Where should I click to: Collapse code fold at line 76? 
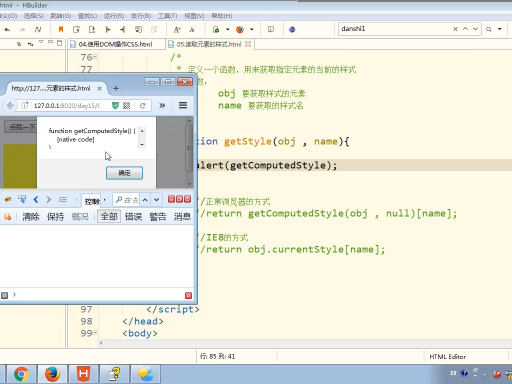tap(95, 57)
